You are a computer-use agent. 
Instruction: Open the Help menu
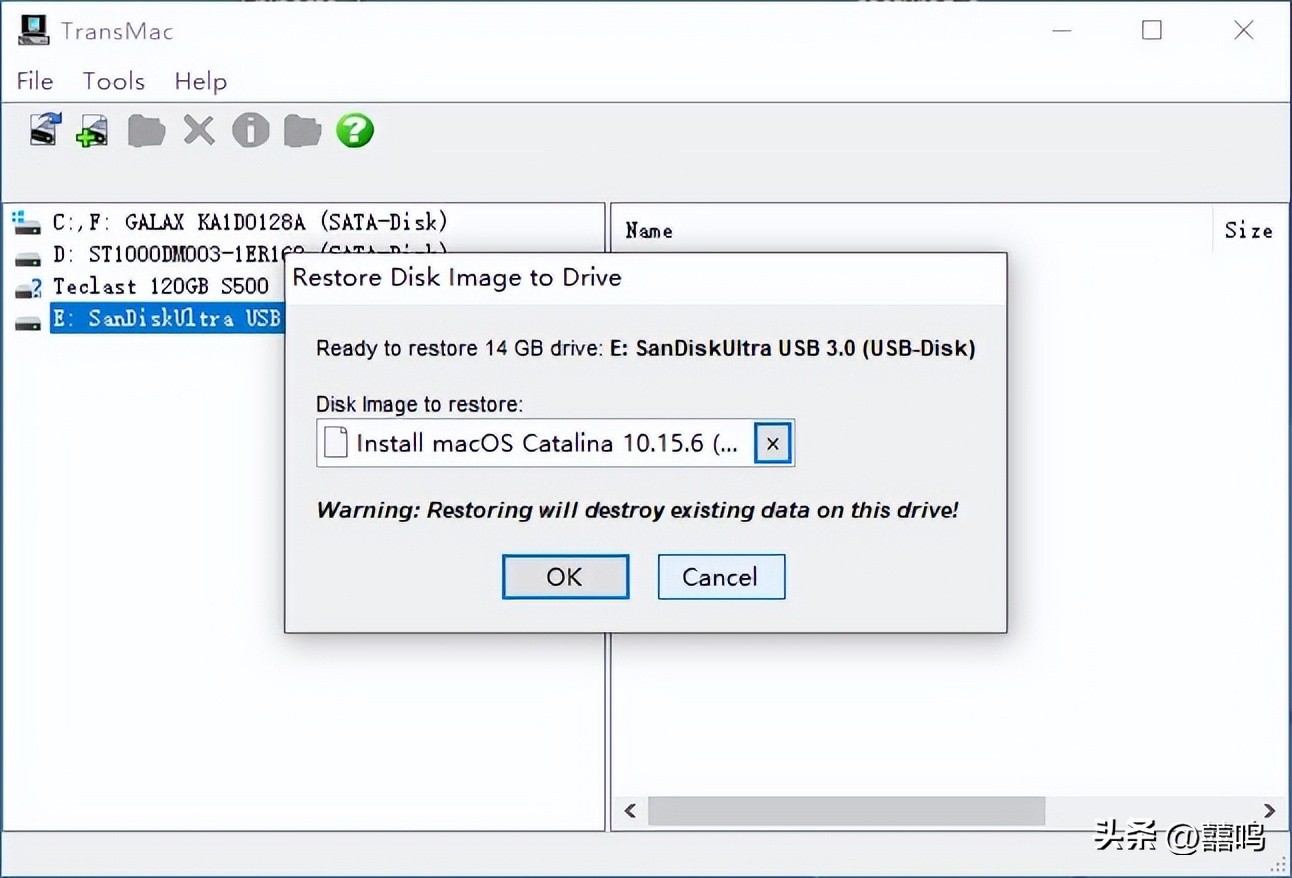click(x=199, y=81)
